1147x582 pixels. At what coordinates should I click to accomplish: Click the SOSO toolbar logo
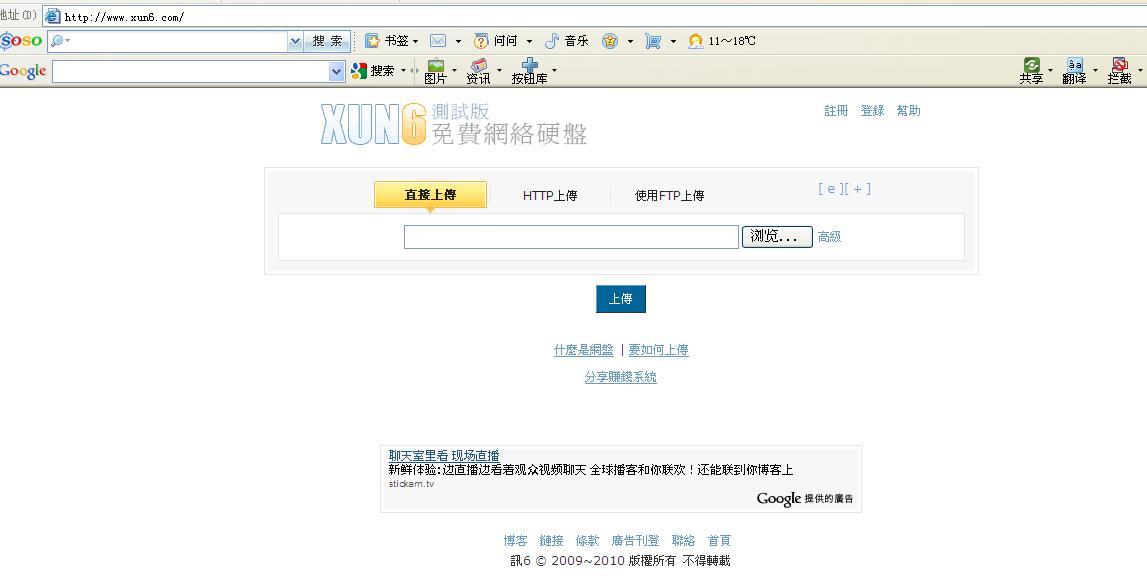pyautogui.click(x=21, y=41)
